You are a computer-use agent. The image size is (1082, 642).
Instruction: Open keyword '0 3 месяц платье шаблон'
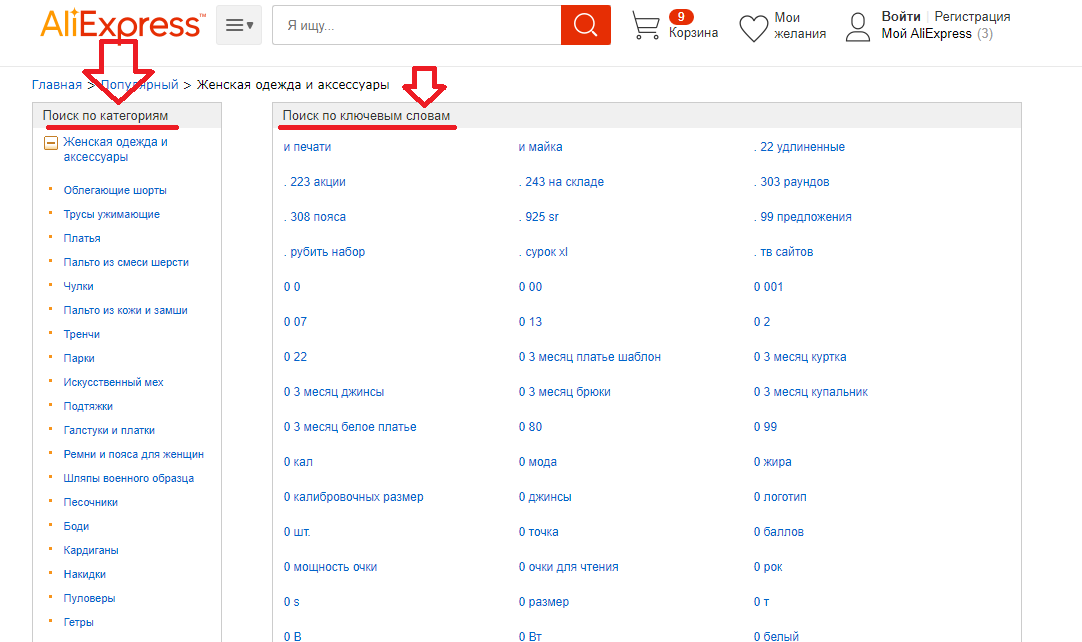(590, 357)
